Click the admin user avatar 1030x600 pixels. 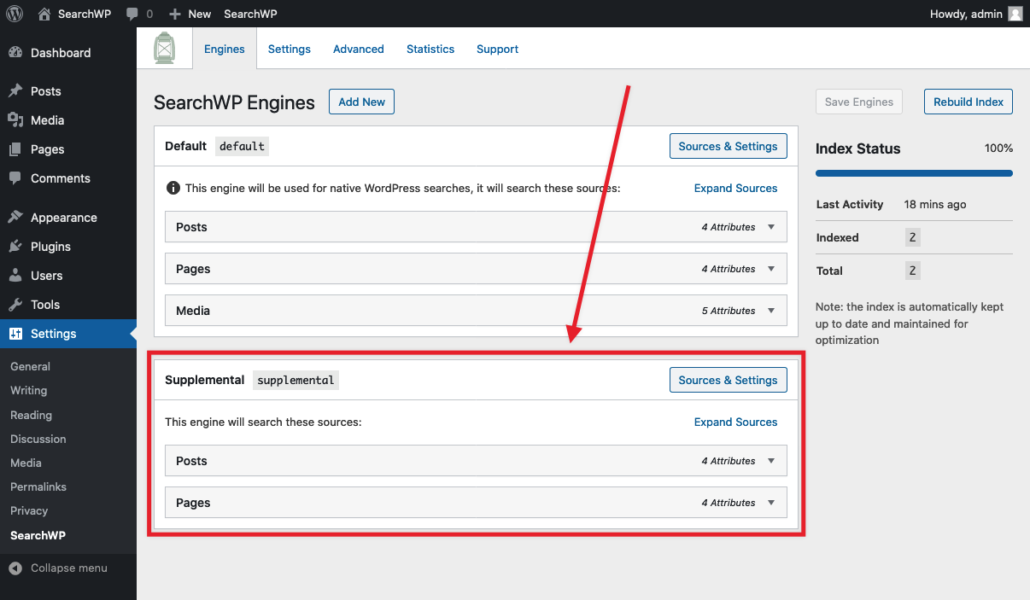pyautogui.click(x=1015, y=14)
